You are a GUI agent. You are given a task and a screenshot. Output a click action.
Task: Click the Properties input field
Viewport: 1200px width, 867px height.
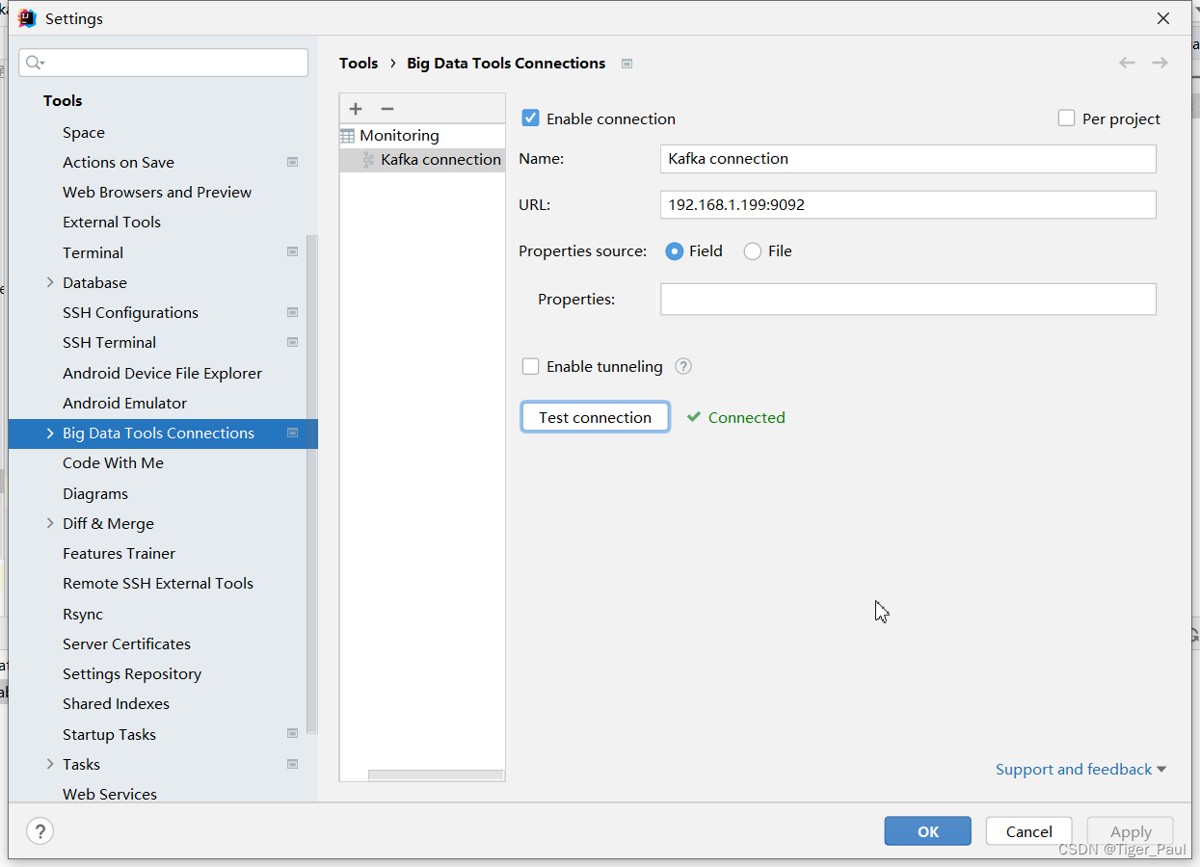[908, 299]
